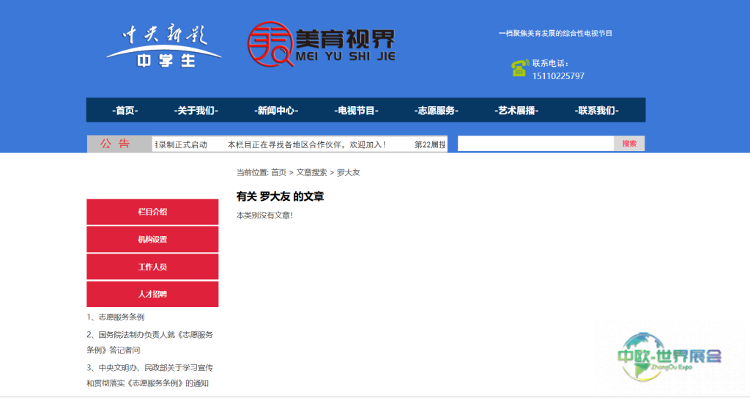750x398 pixels.
Task: Open the 国务院法制办负责人 答记者问 link
Action: [x=150, y=342]
